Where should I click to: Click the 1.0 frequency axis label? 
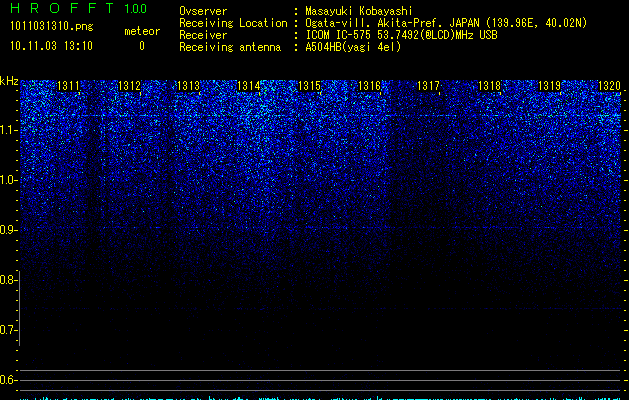pos(8,180)
